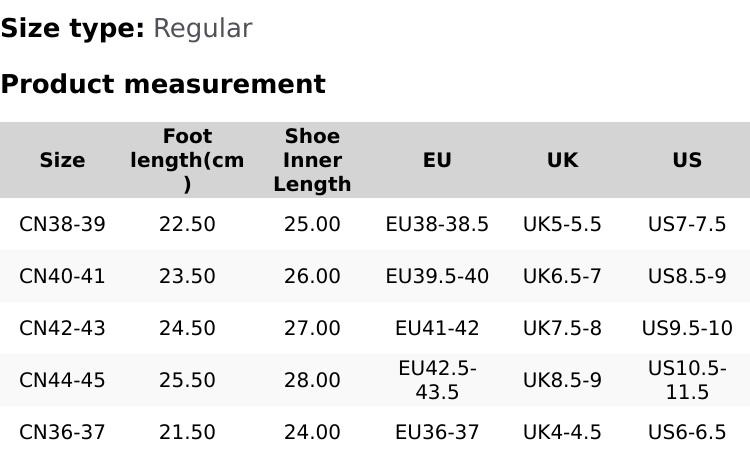Screen dimensions: 750x458
Task: Select the CN36-37 size cell
Action: click(62, 432)
